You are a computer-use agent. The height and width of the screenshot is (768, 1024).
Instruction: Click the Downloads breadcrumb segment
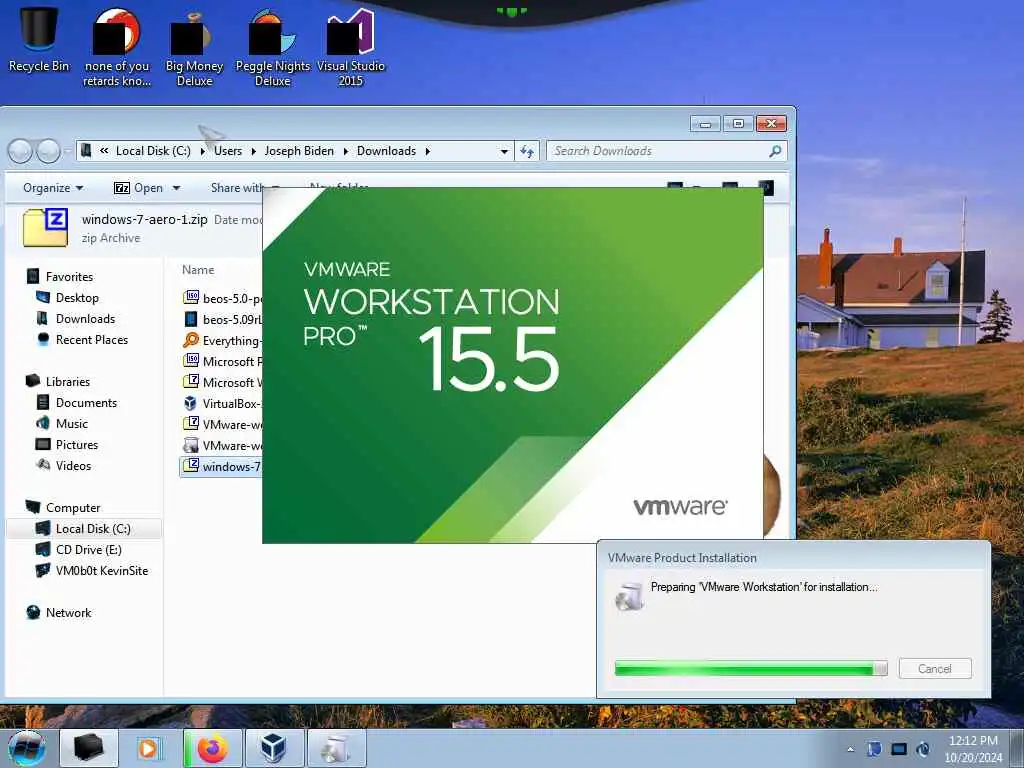(386, 151)
